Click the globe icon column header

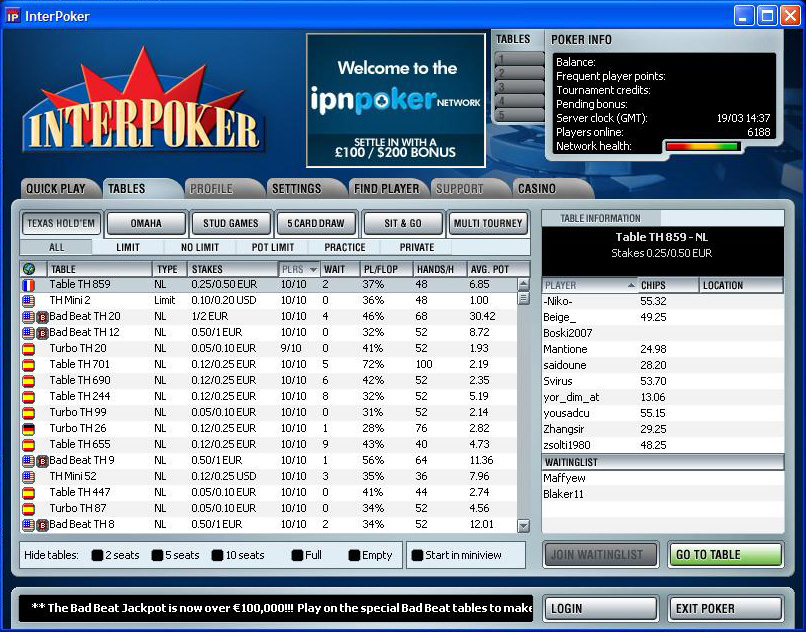[x=29, y=268]
